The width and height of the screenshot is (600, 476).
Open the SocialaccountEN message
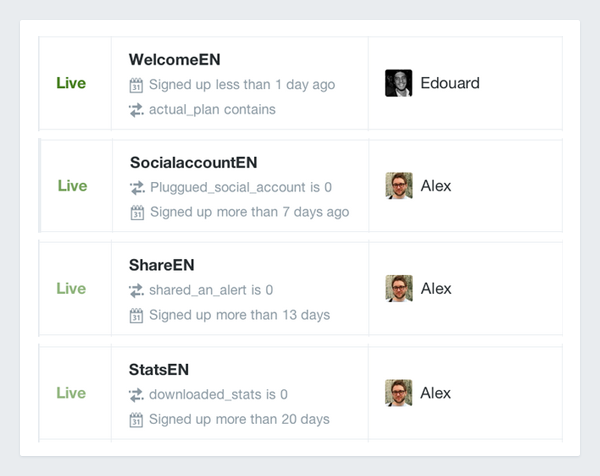tap(194, 163)
